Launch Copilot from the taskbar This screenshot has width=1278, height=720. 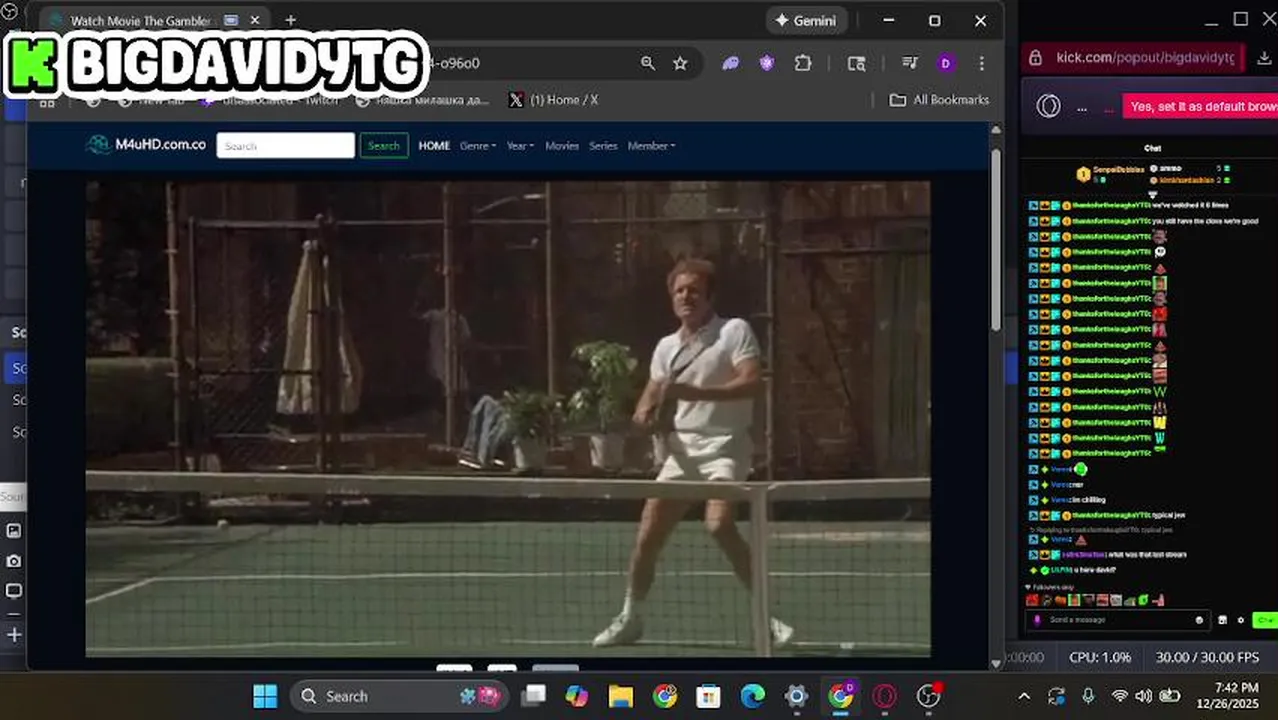click(x=577, y=696)
